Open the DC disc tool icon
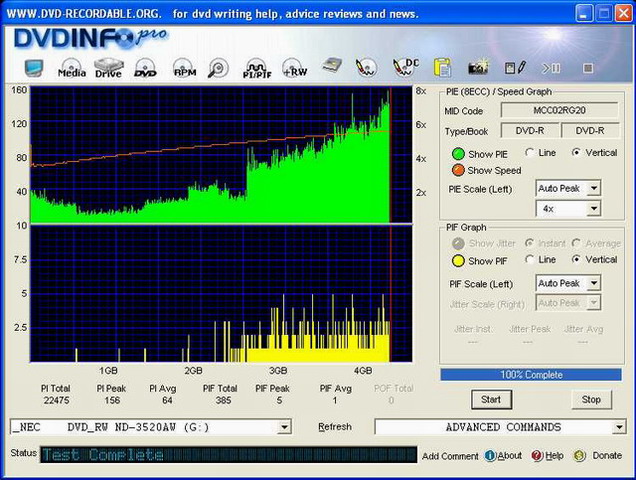 tap(406, 67)
